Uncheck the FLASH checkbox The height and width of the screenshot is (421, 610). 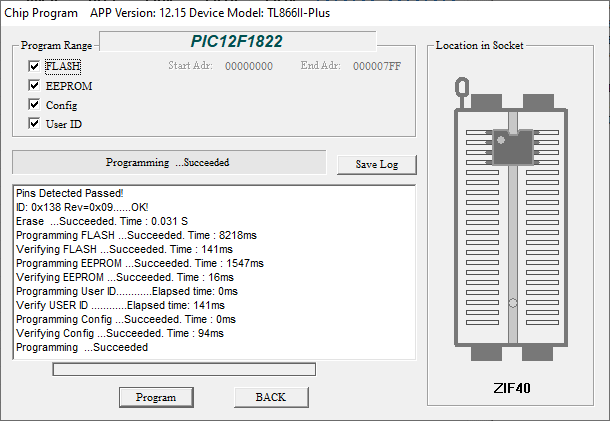pos(34,66)
